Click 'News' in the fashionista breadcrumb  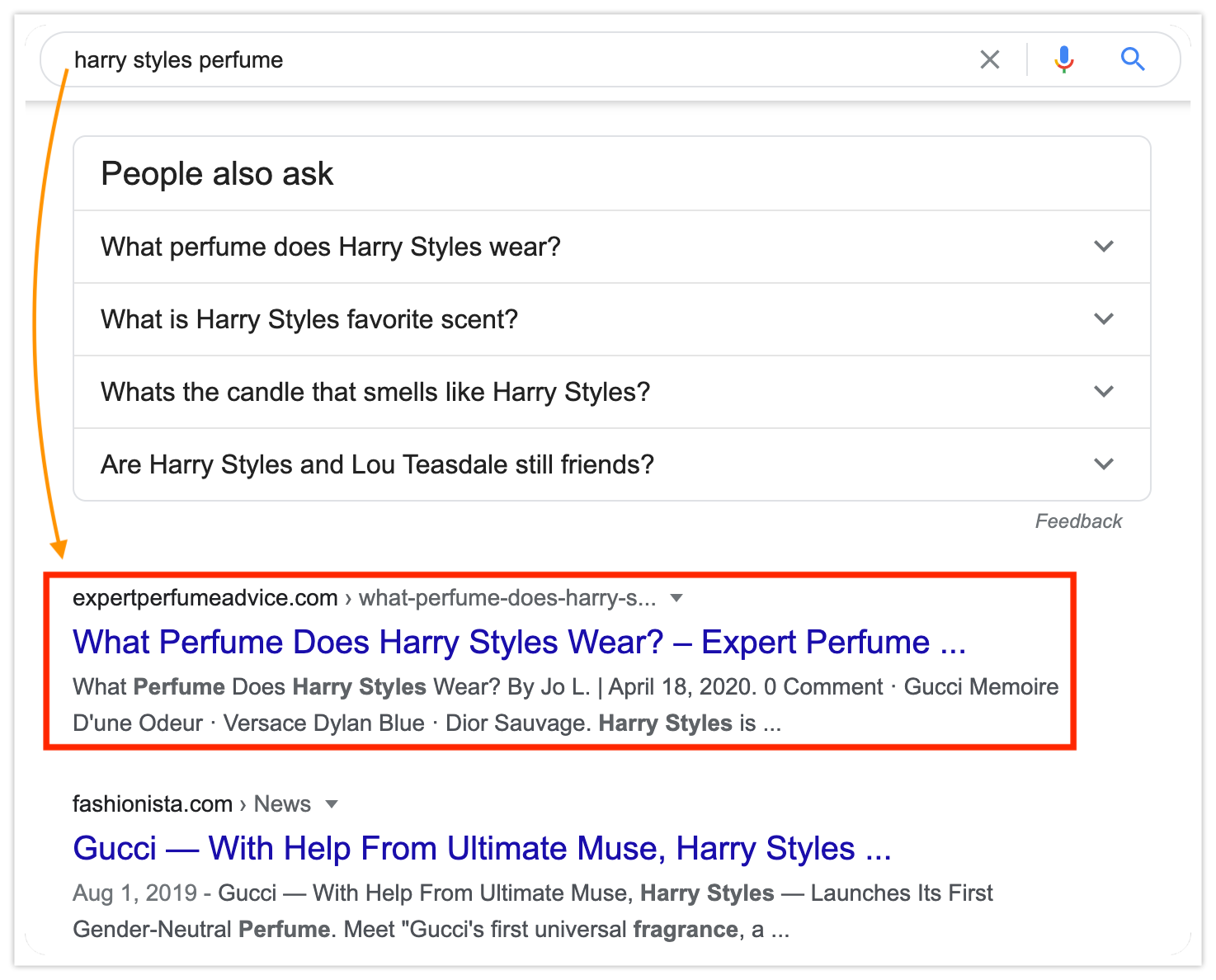[x=282, y=804]
